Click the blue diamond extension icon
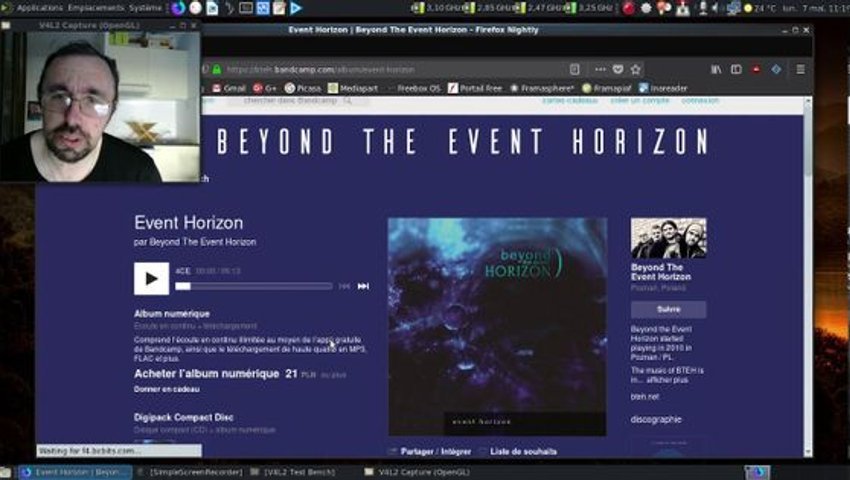850x480 pixels. (x=776, y=69)
